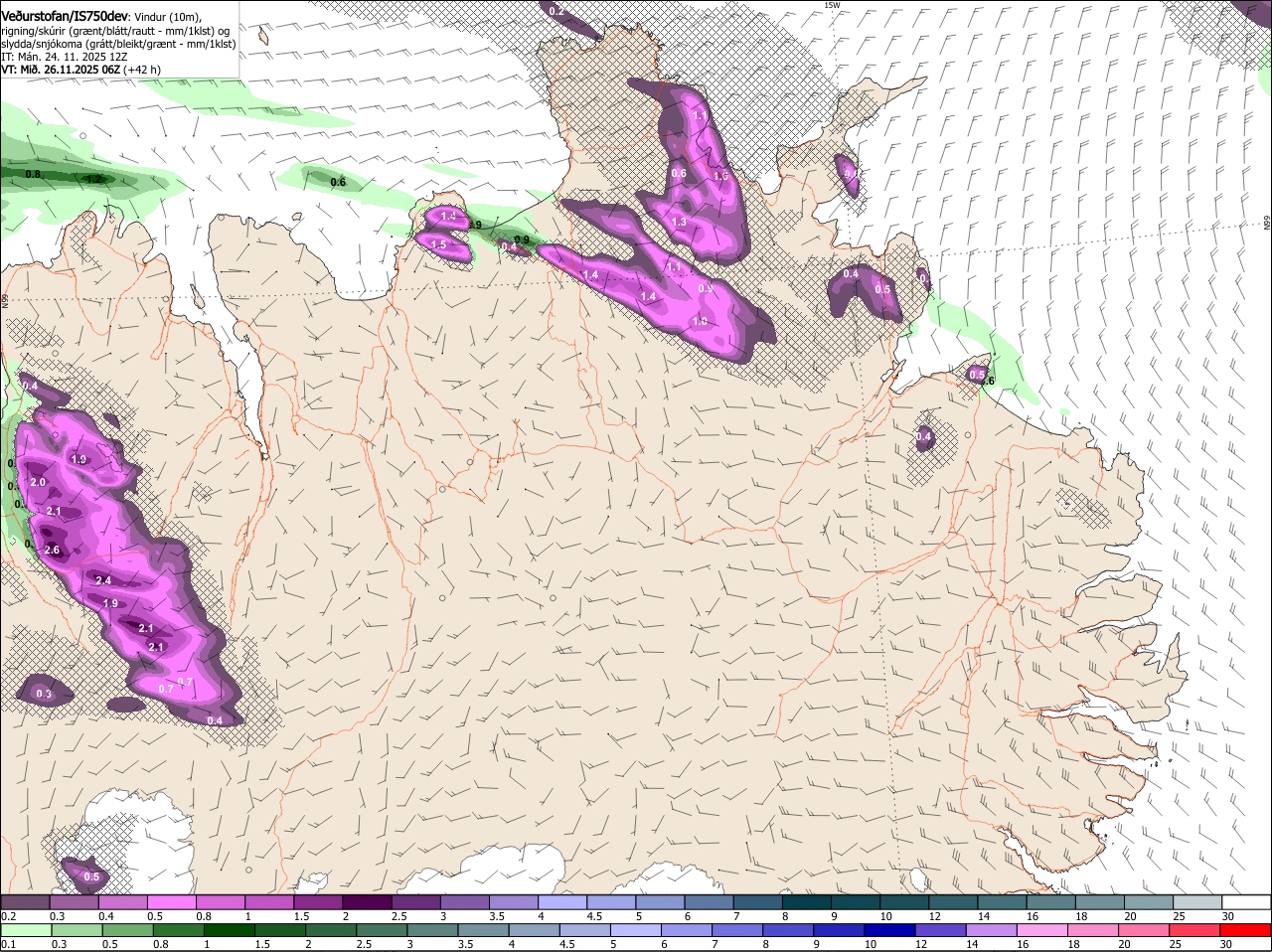
Task: Pick the snow legend swatch between 0.5 and 0.8
Action: click(171, 901)
